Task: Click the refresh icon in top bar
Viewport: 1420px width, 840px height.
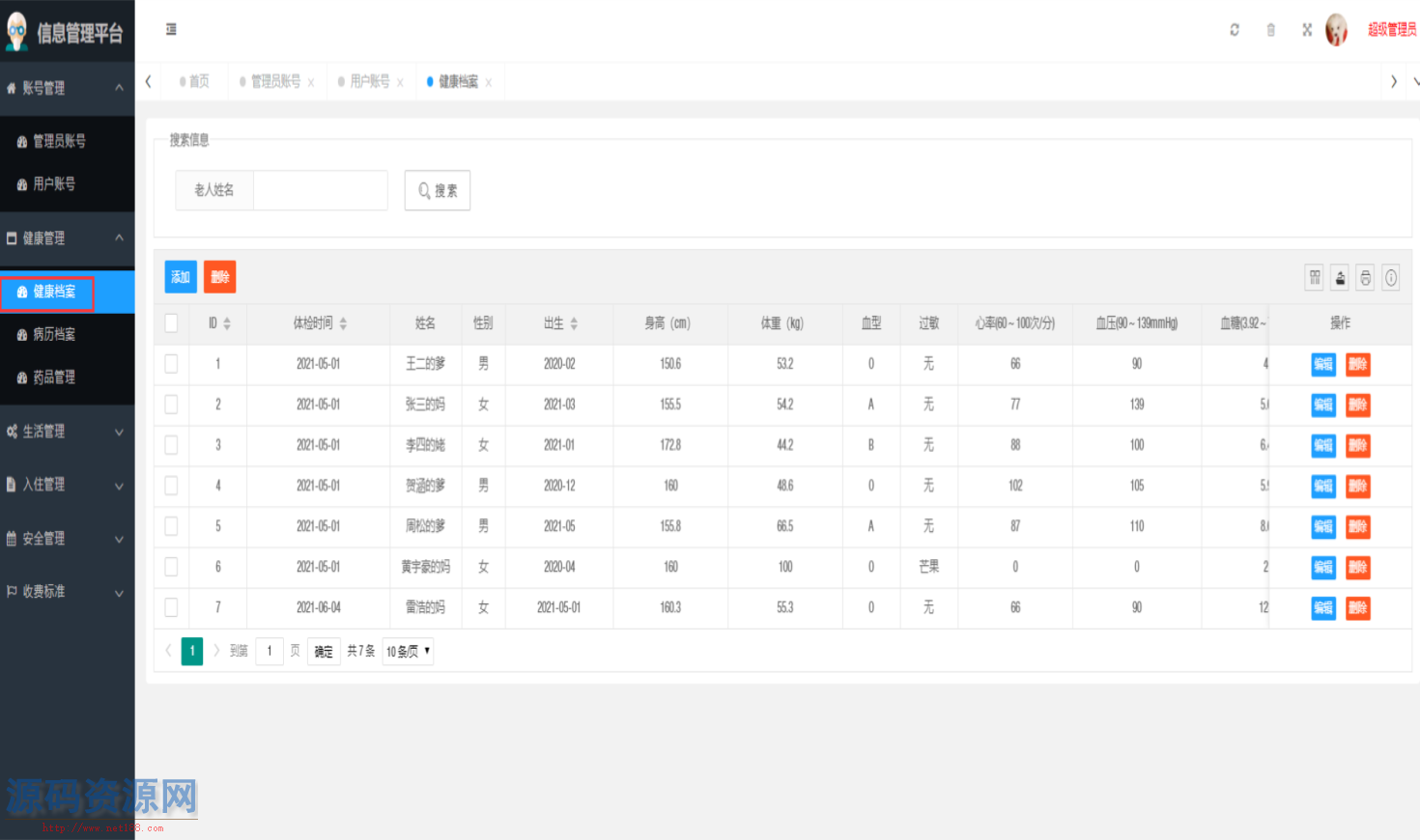Action: tap(1235, 30)
